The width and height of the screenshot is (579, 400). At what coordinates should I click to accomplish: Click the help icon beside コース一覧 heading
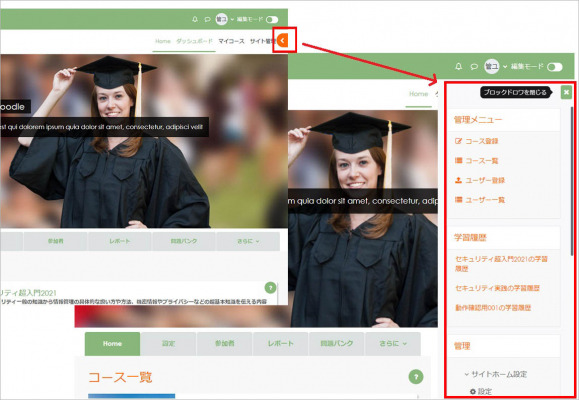416,377
